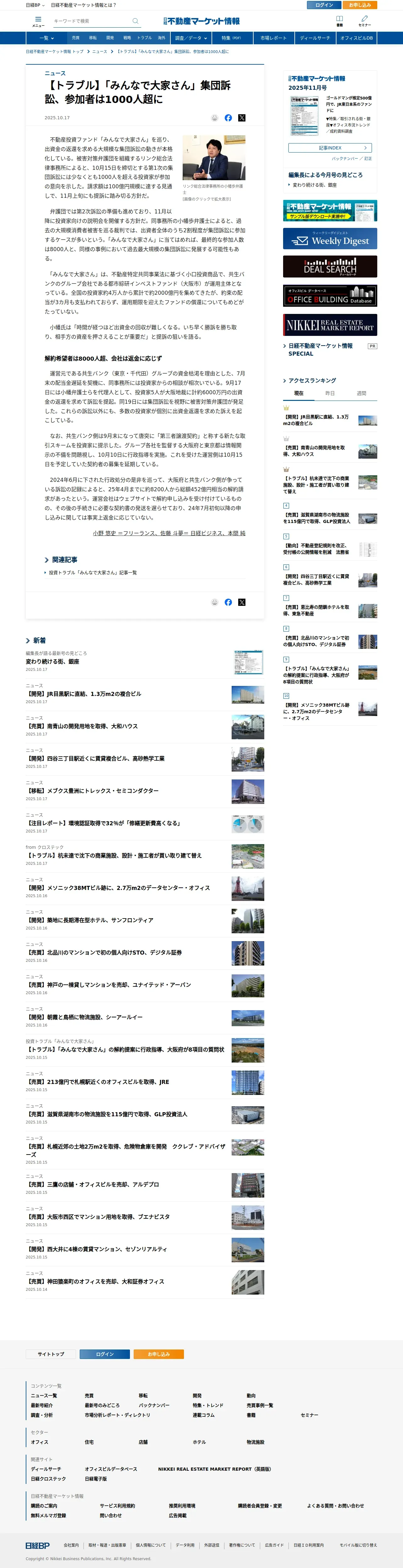Open 【注目レポート】環境認証取得で32% article
Image resolution: width=403 pixels, height=1568 pixels.
[x=103, y=823]
